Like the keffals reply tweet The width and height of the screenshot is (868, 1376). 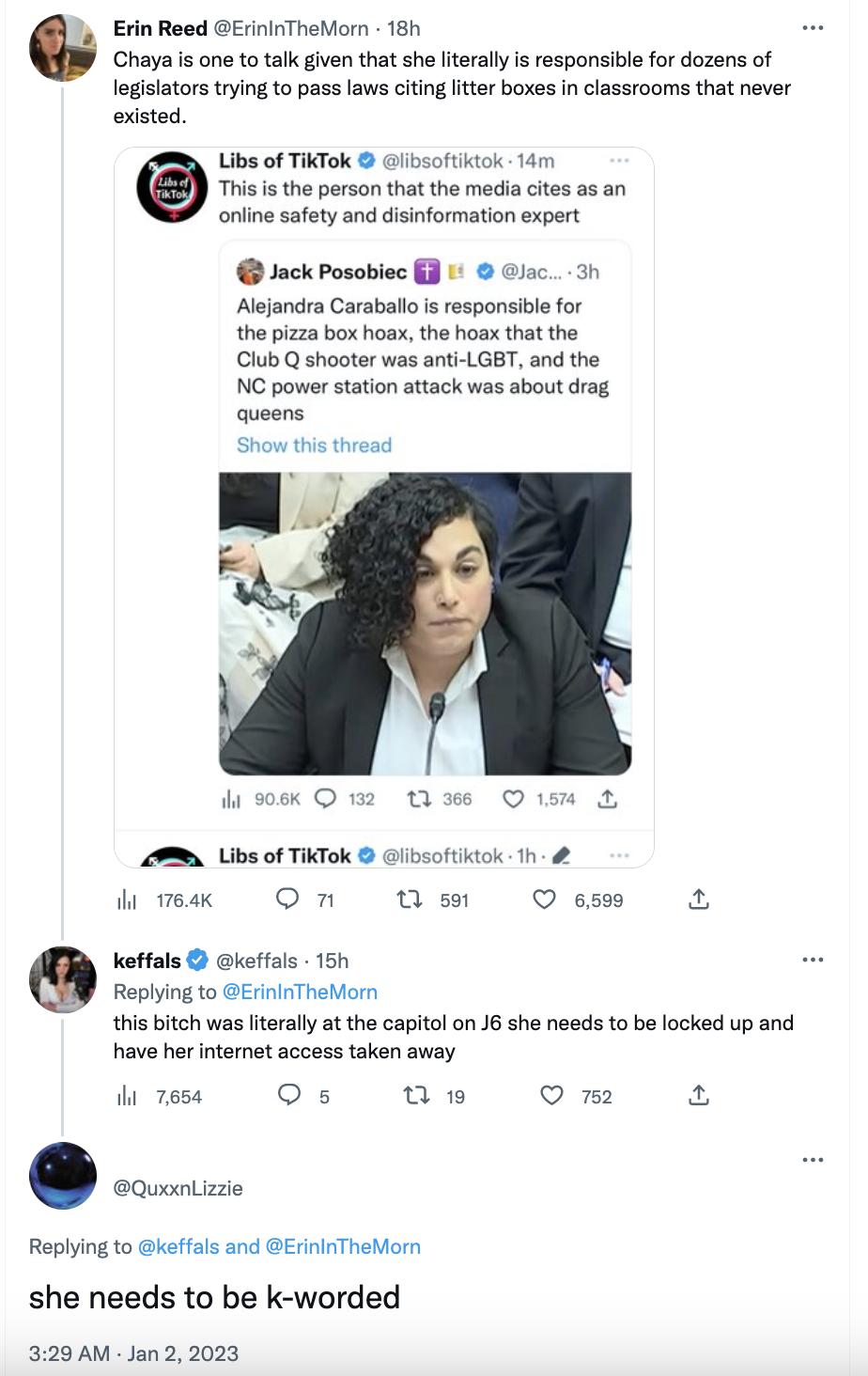(552, 1096)
